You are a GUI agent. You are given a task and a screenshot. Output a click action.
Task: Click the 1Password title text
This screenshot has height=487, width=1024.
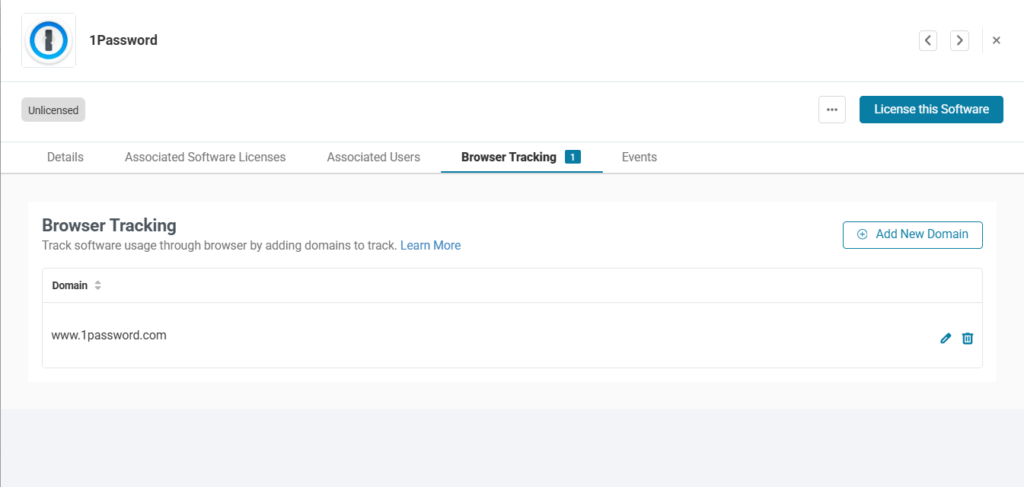click(x=124, y=40)
